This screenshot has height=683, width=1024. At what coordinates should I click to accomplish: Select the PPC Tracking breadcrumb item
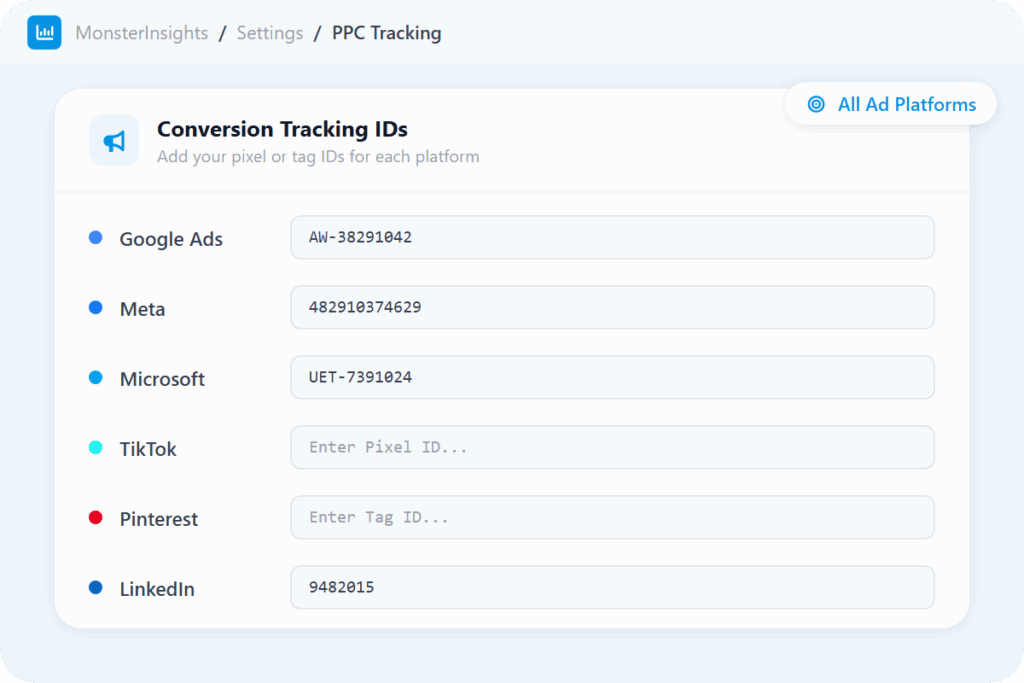386,33
